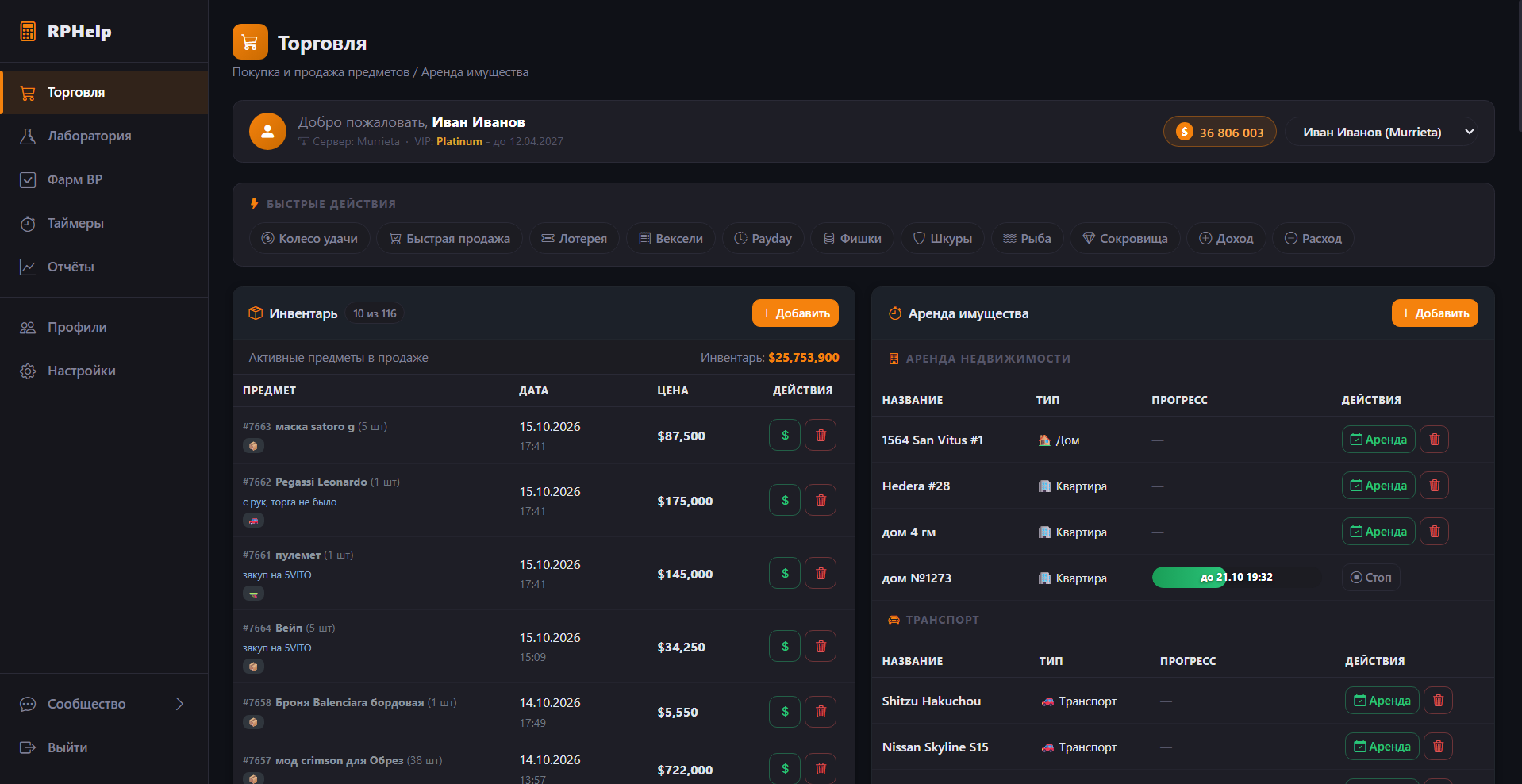Click Добавить in Инвентарь panel
This screenshot has height=784, width=1522.
click(795, 313)
